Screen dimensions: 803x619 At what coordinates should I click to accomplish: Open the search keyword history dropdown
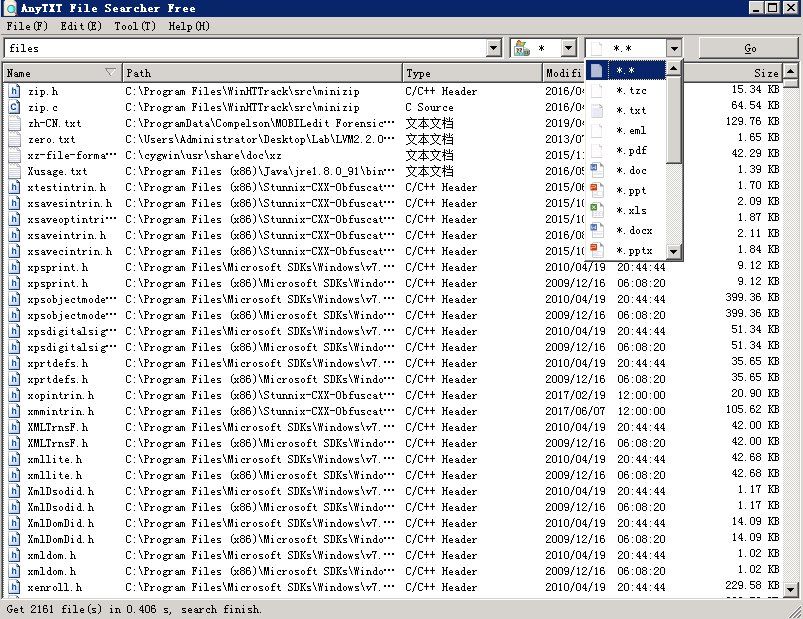[494, 46]
